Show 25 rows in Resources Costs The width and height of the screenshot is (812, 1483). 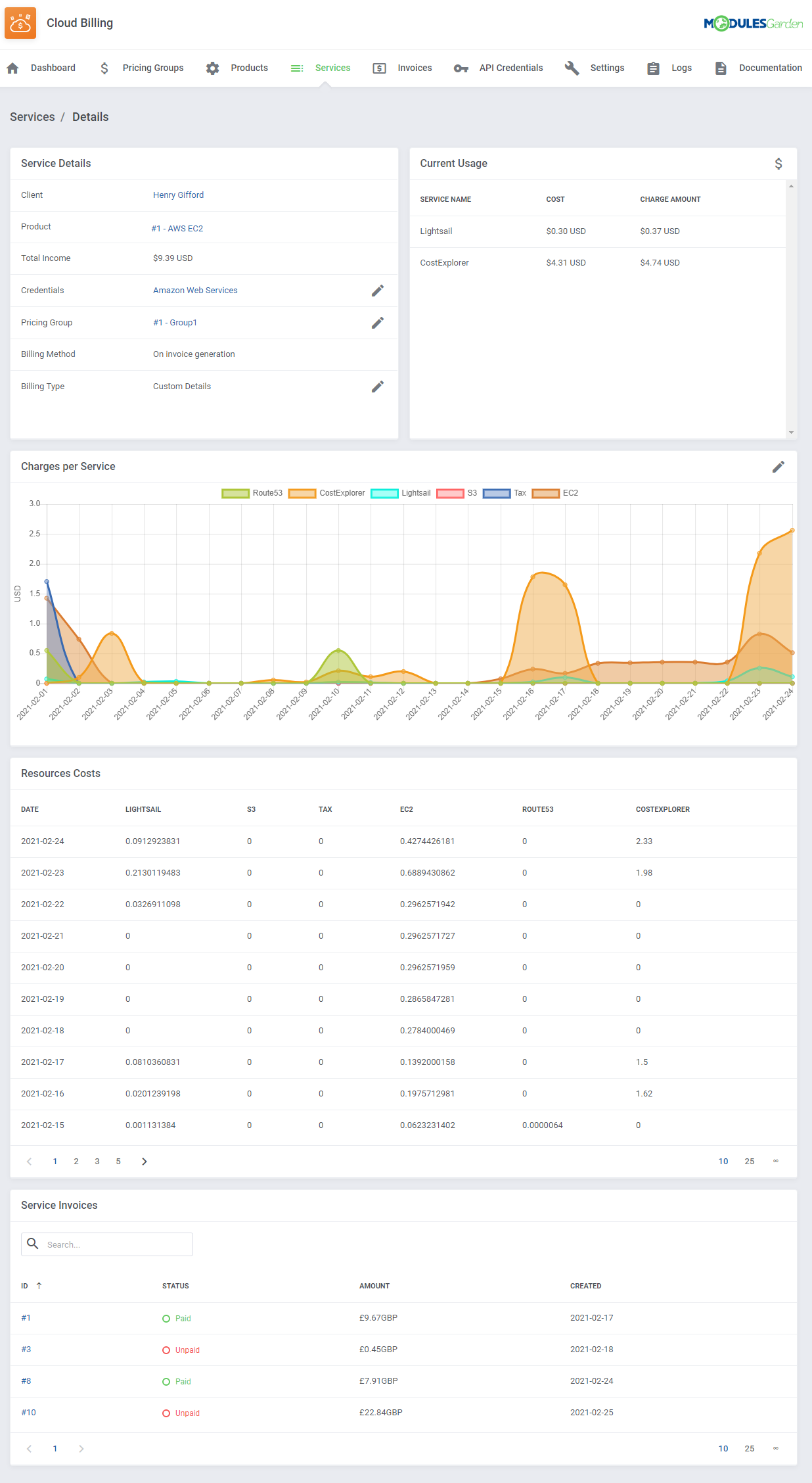pyautogui.click(x=750, y=1162)
